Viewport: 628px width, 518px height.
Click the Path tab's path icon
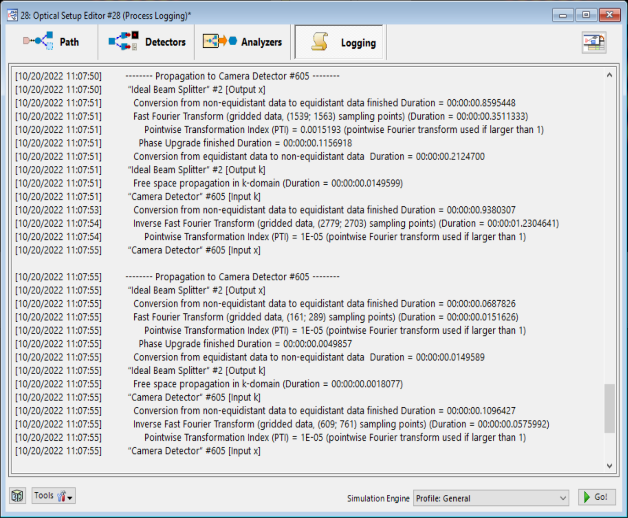tap(37, 42)
